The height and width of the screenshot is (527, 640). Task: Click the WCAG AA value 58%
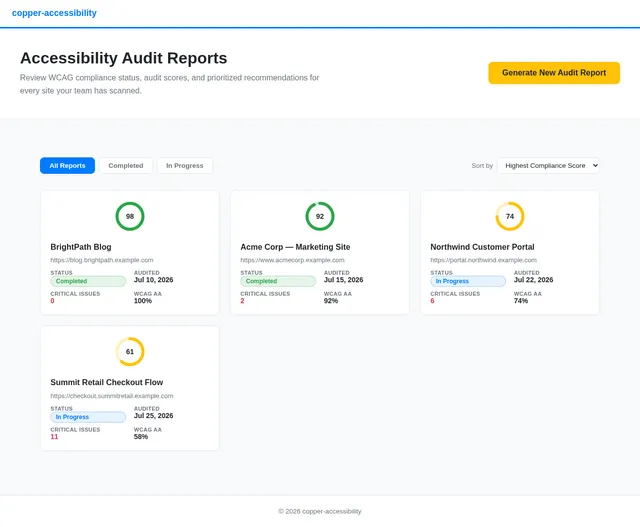coord(141,437)
